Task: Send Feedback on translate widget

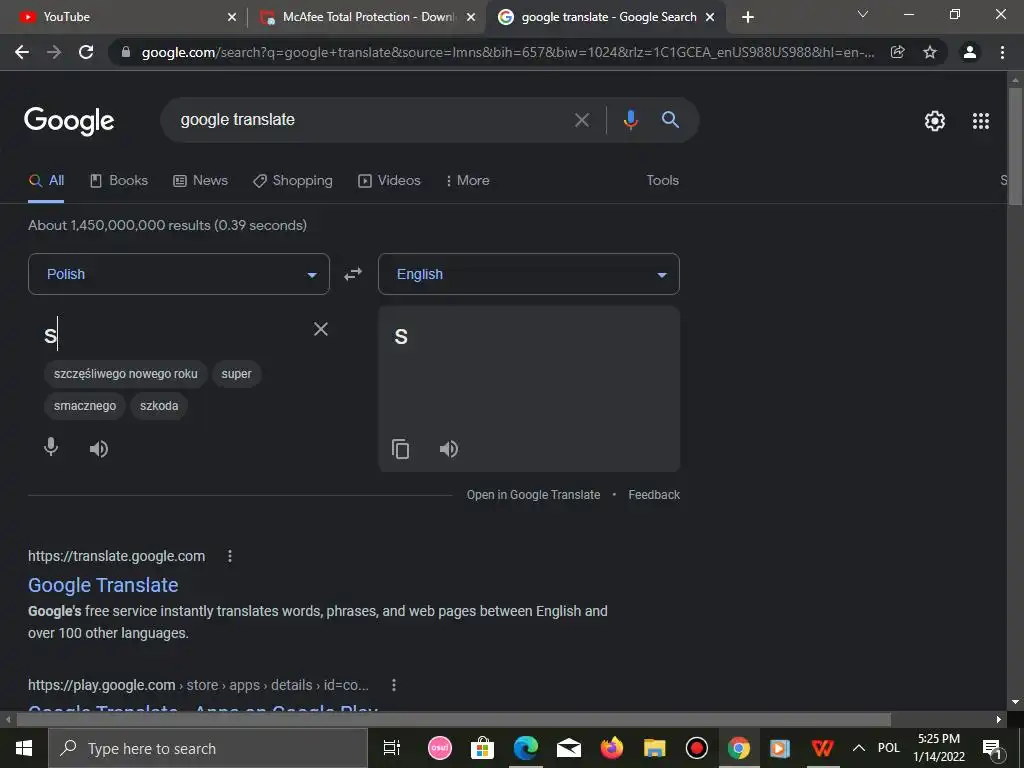Action: 654,495
